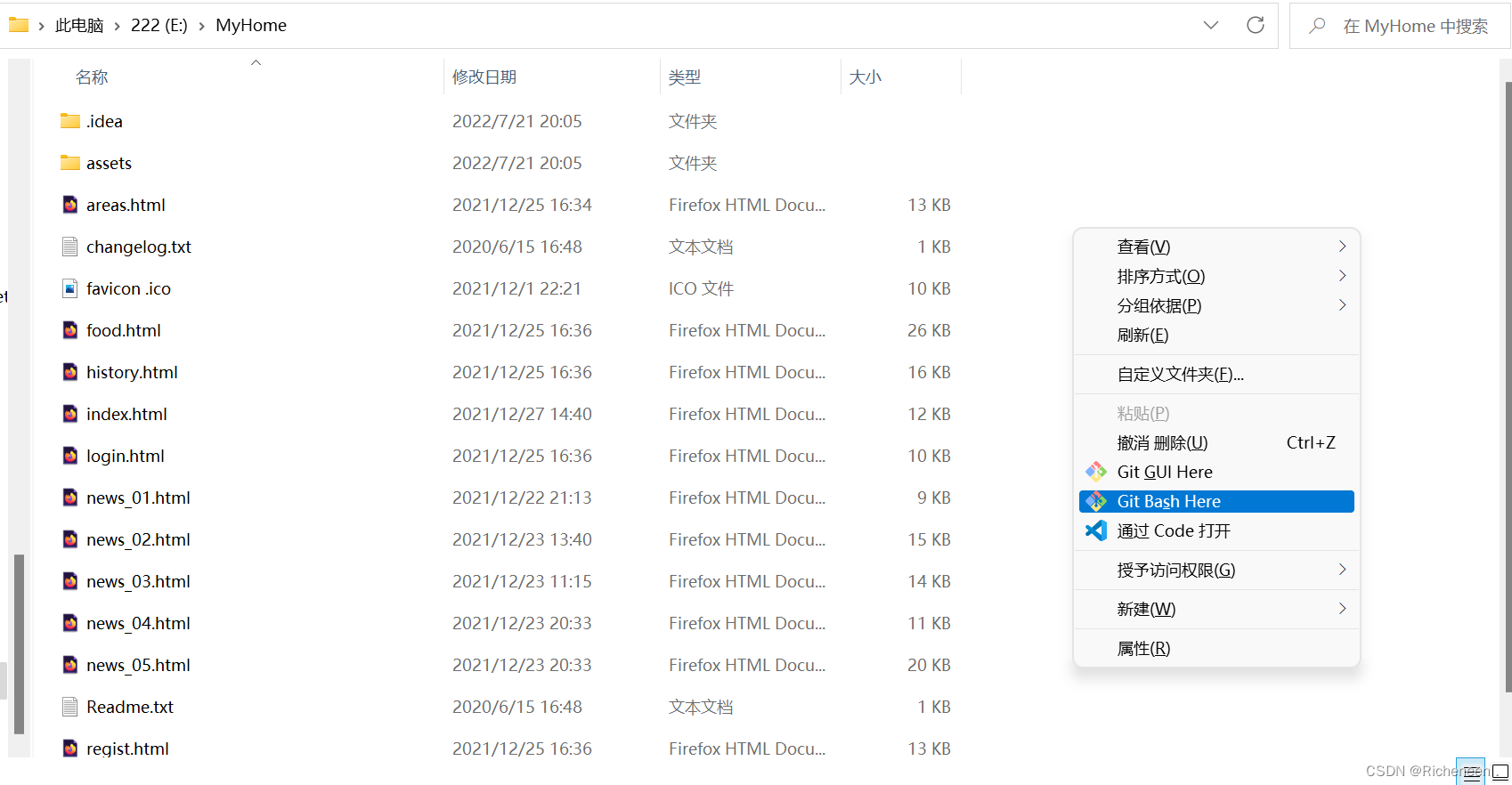Click the VS Code logo icon
This screenshot has width=1512, height=785.
[1096, 530]
